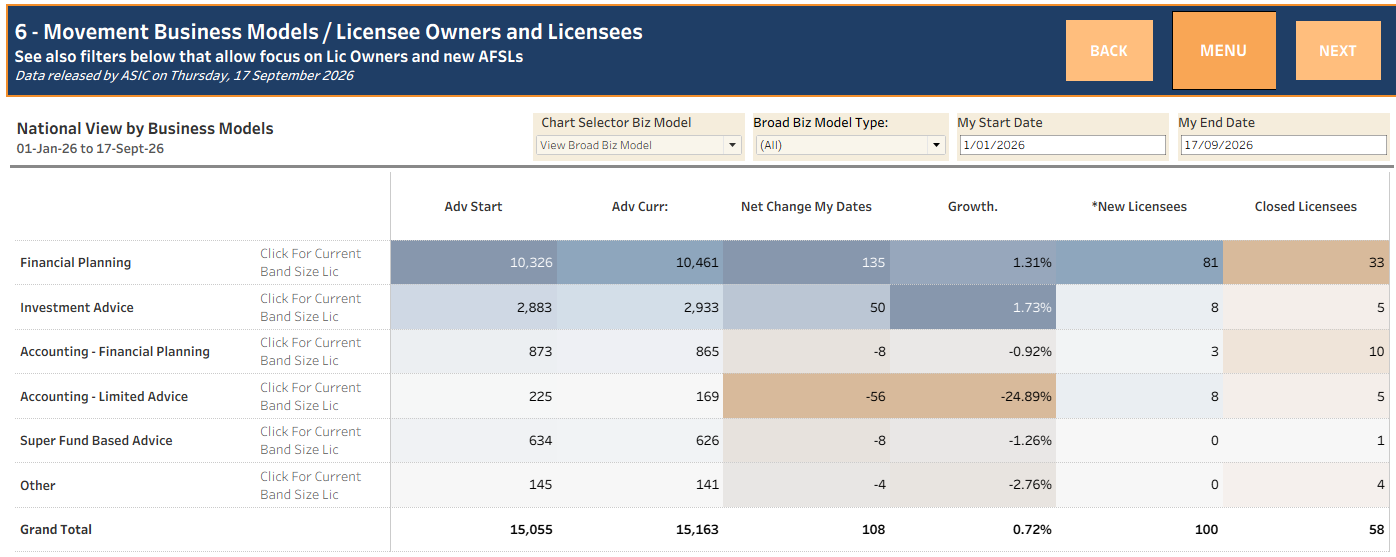Screen dimensions: 1396x557
Task: Click the -1.26% growth cell
Action: (x=973, y=440)
